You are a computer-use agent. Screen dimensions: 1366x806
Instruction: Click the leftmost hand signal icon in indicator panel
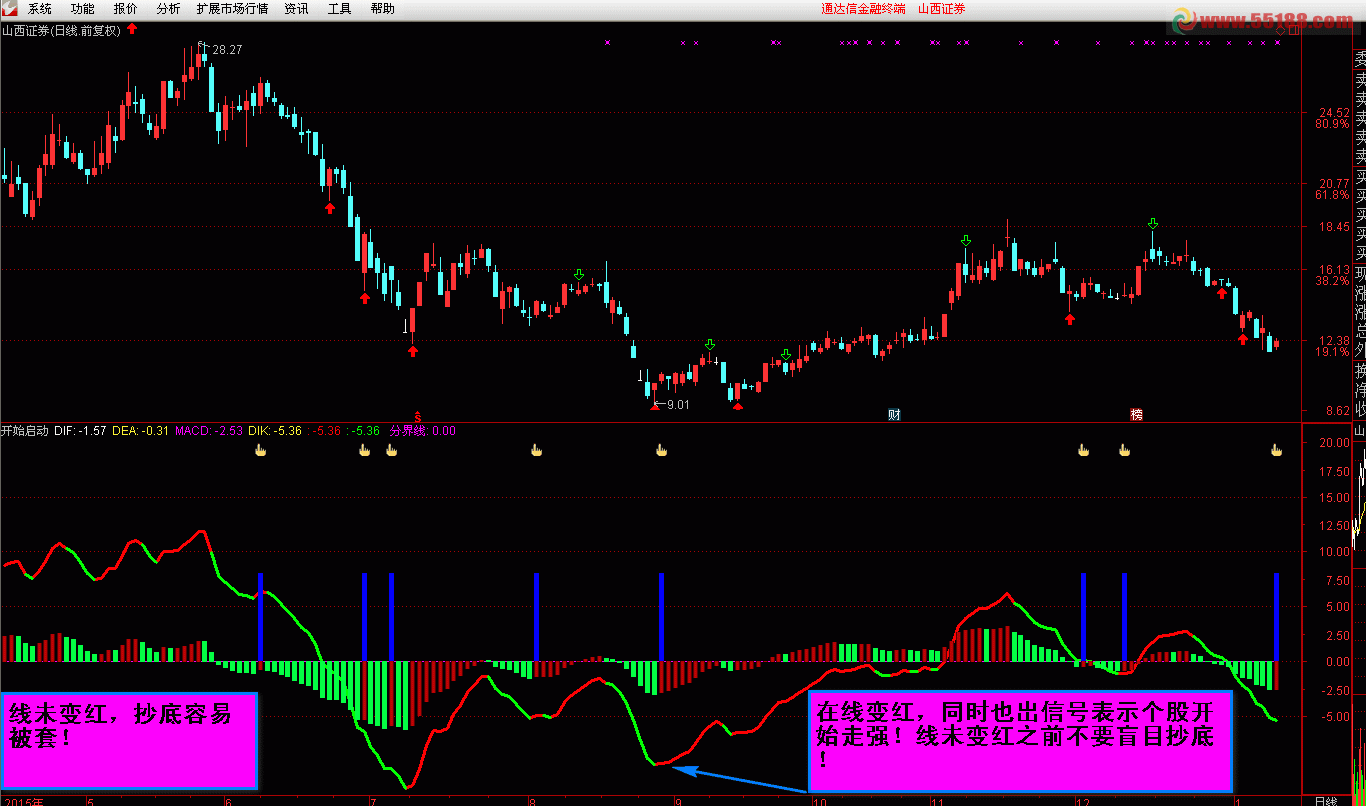(x=261, y=450)
